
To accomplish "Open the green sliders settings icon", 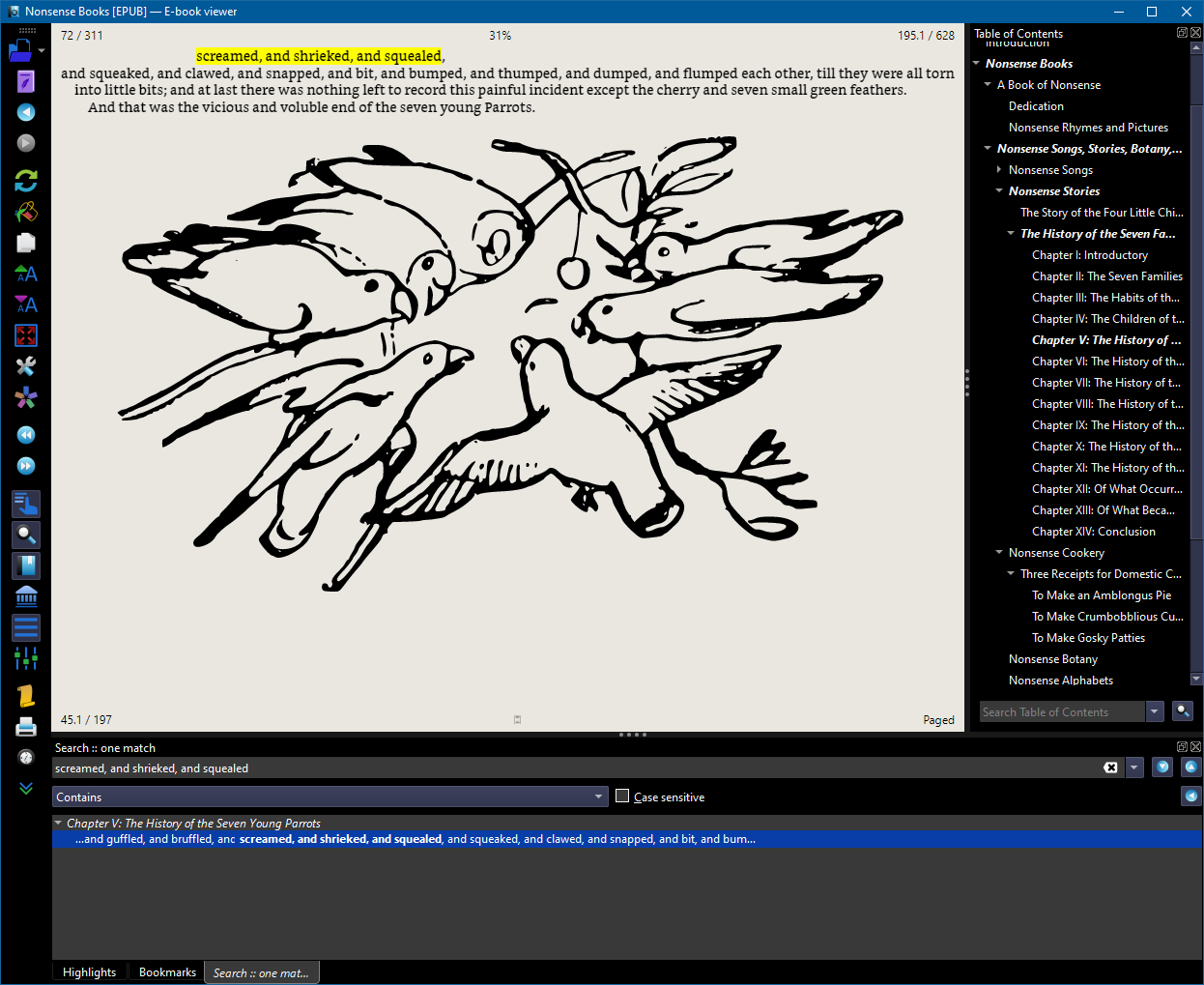I will (x=26, y=658).
